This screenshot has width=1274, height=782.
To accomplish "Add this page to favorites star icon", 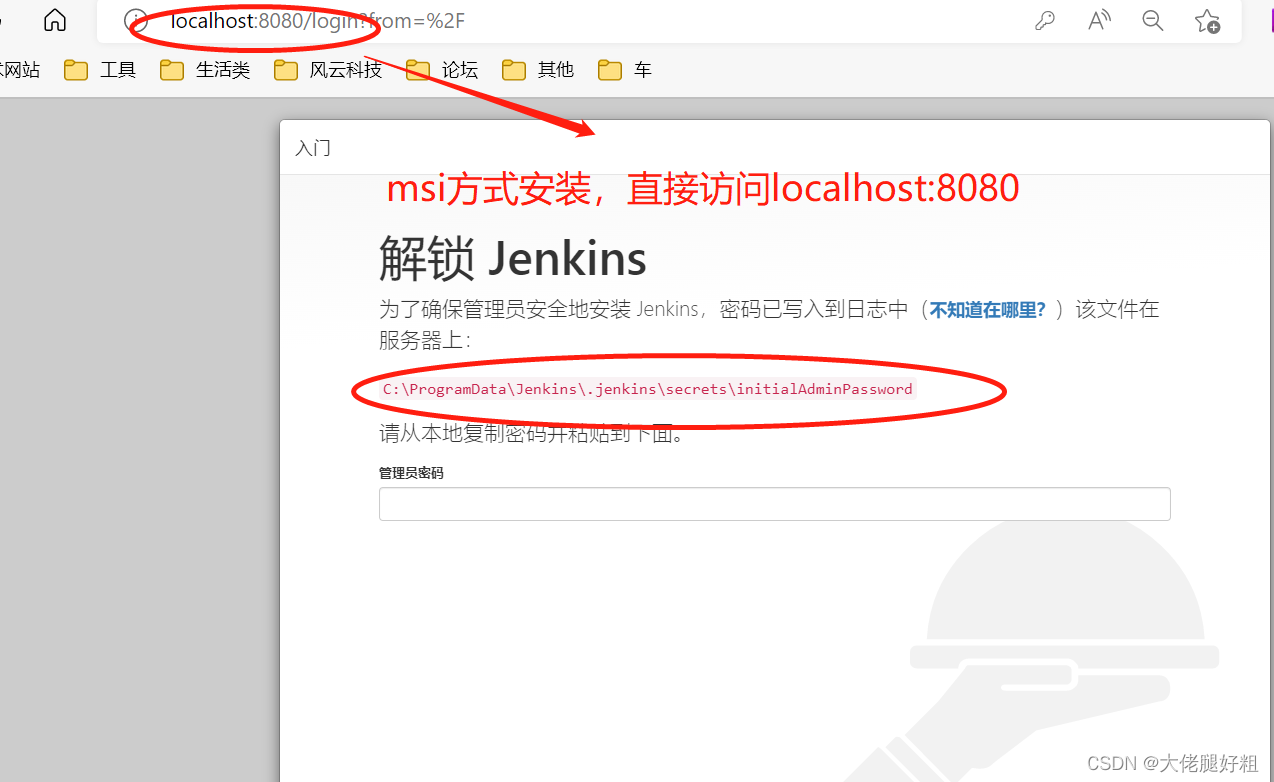I will pyautogui.click(x=1207, y=21).
